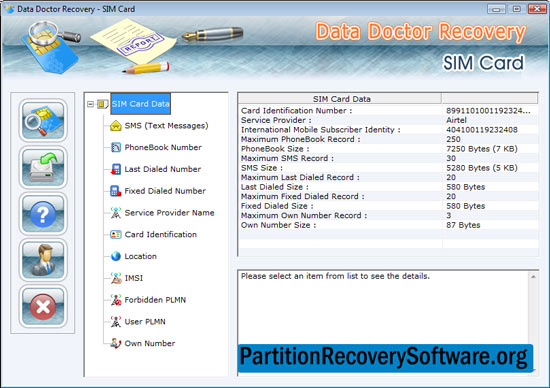This screenshot has height=388, width=550.
Task: Select Last Dialed Number in tree
Action: click(163, 169)
